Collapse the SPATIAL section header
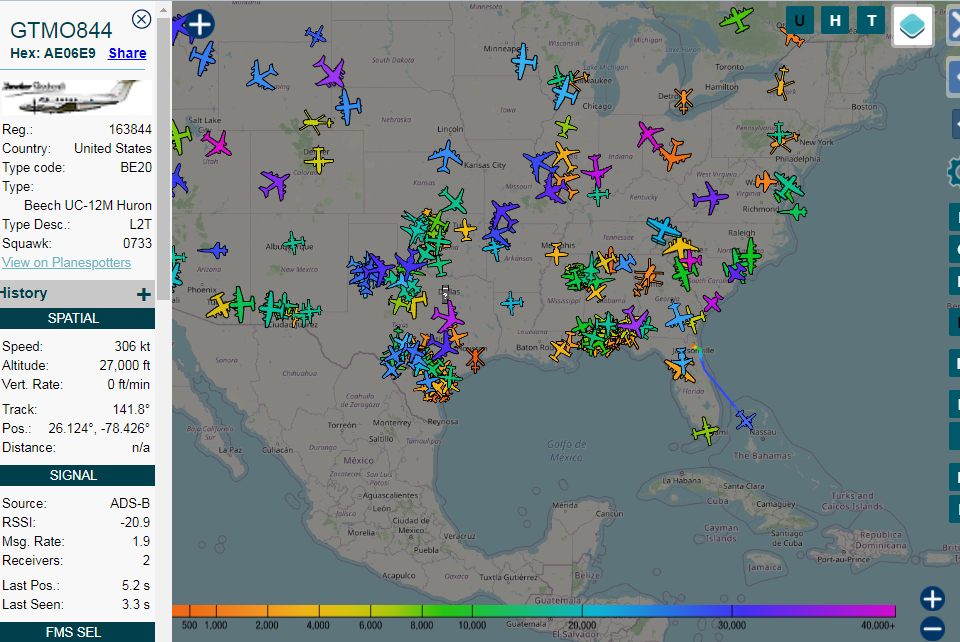Screen dimensions: 960x642 (x=73, y=318)
